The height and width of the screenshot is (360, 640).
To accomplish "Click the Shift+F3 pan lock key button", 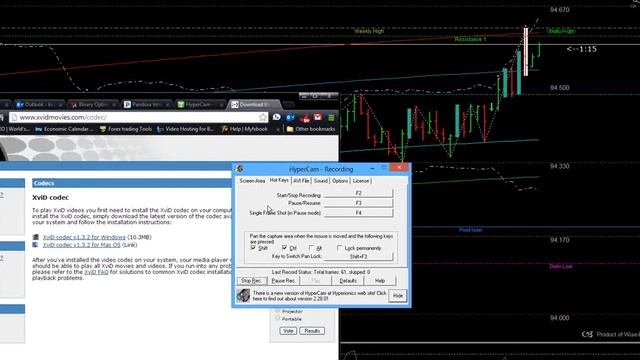I will [x=358, y=256].
